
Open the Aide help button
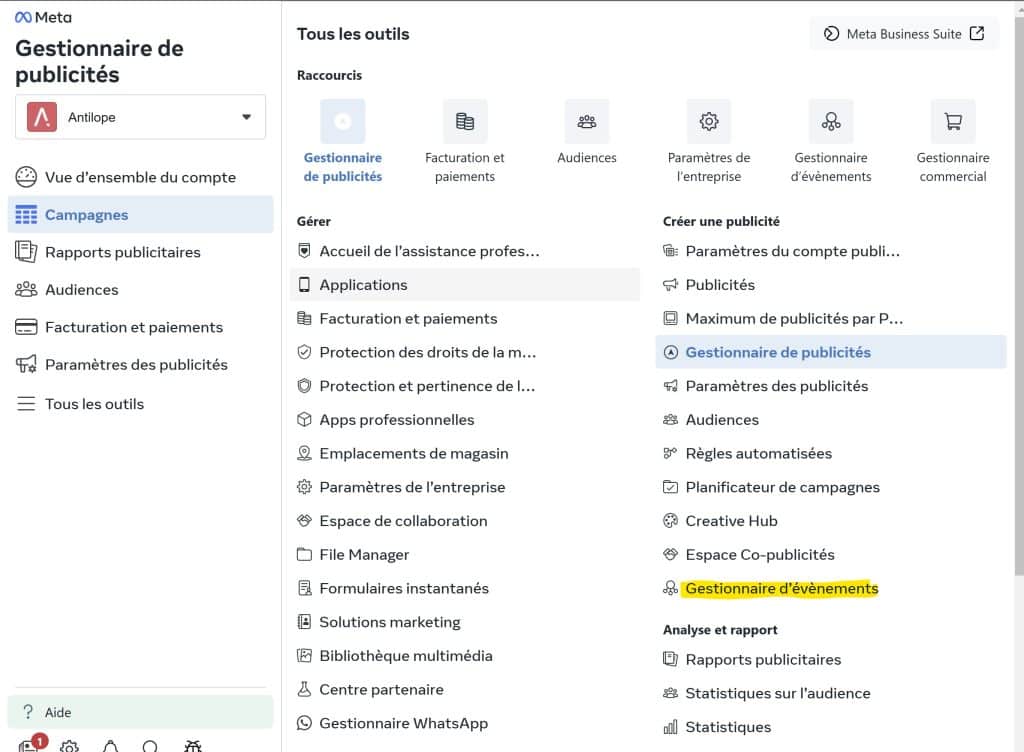(x=140, y=712)
